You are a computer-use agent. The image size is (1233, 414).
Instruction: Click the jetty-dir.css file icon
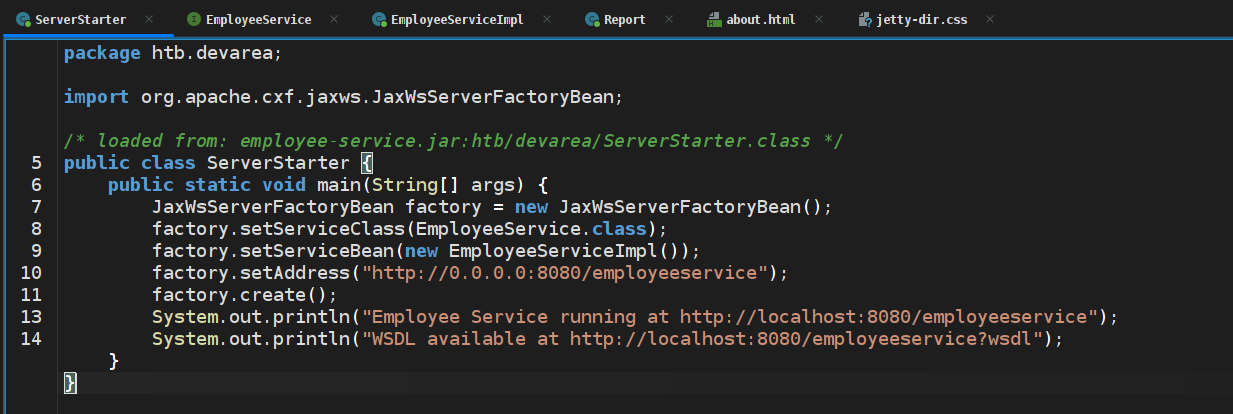(x=863, y=19)
